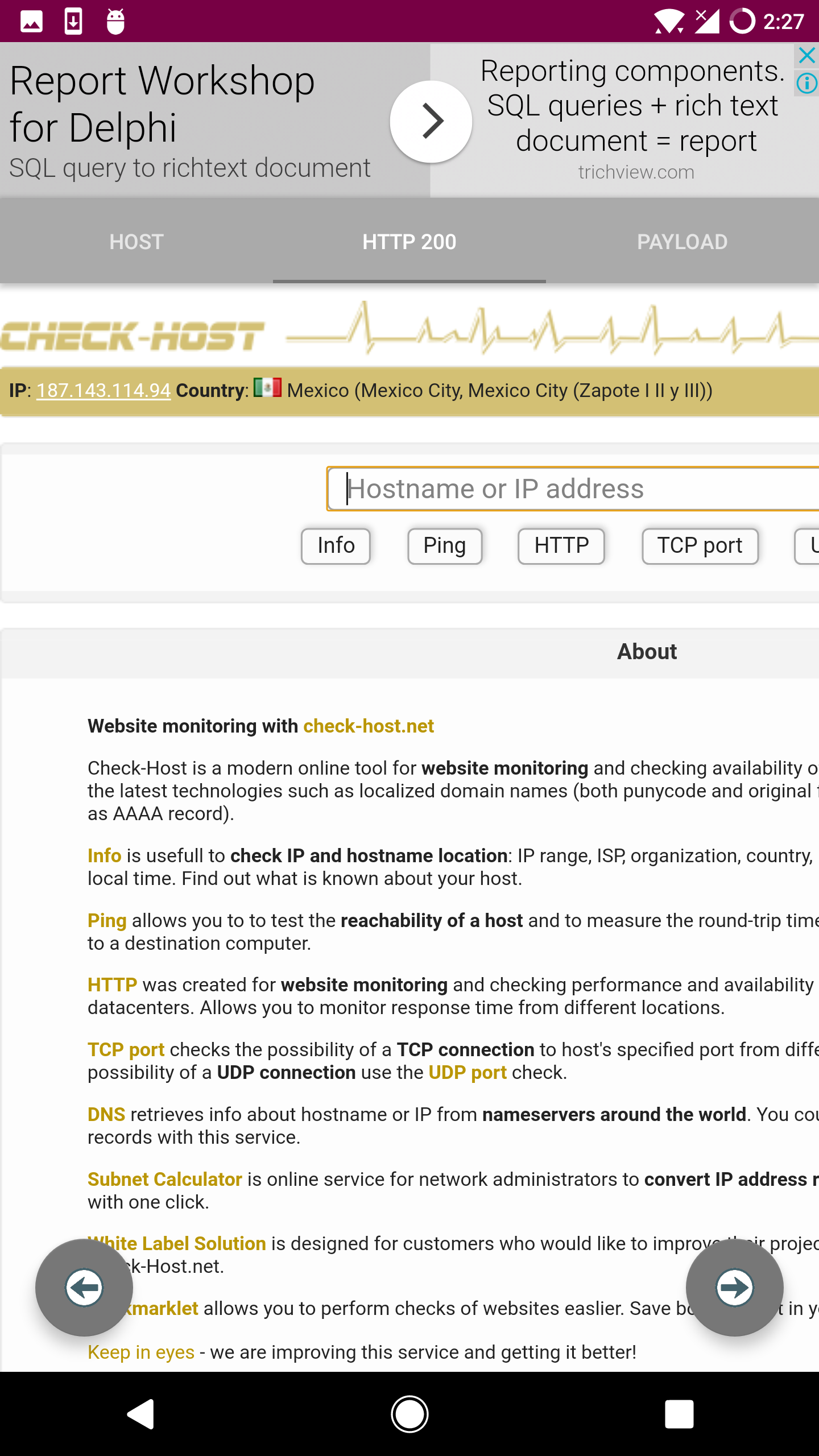
Task: Focus the Hostname or IP address field
Action: pyautogui.click(x=573, y=489)
